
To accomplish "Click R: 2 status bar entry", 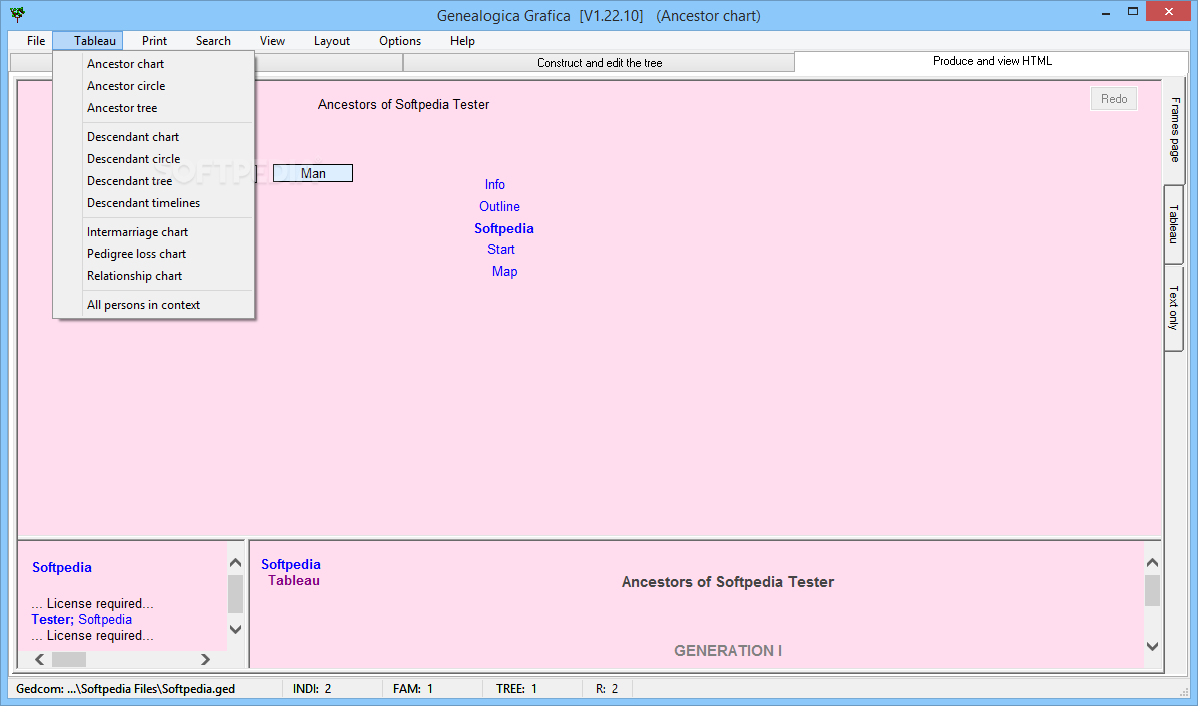I will tap(607, 689).
